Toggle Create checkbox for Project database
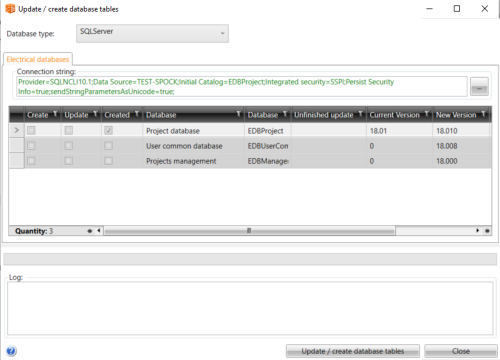Image resolution: width=500 pixels, height=360 pixels. 31,131
